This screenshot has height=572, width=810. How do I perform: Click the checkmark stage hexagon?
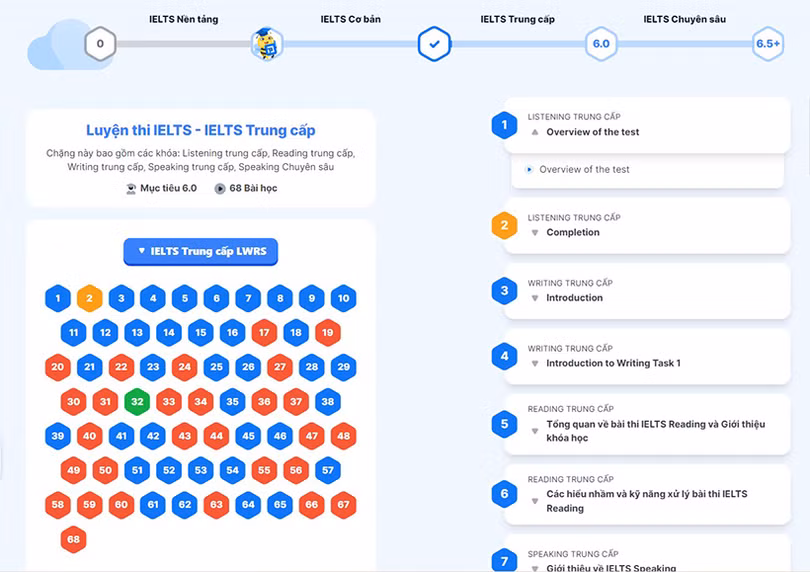[x=434, y=44]
